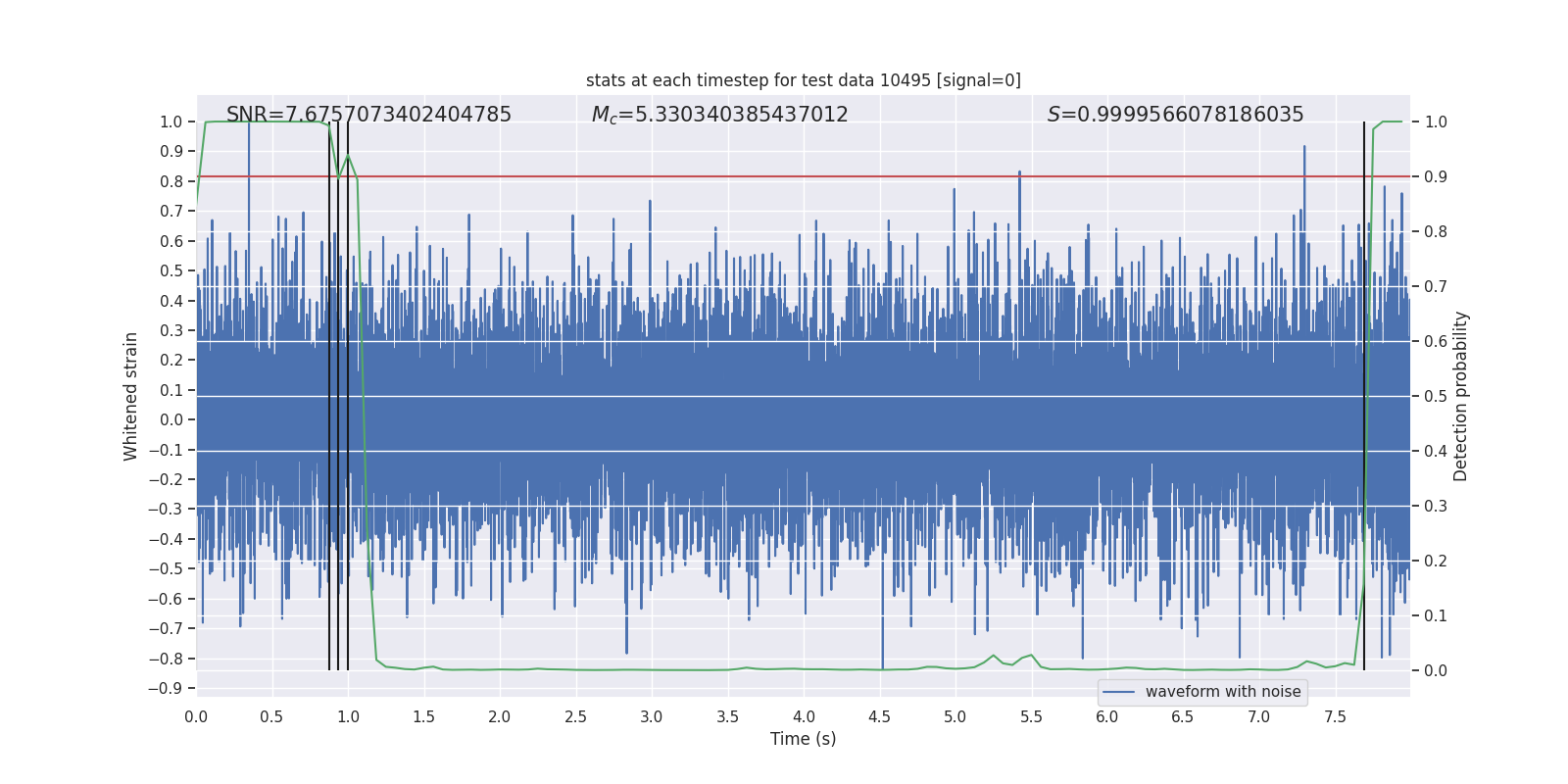Click the chirp mass Mc annotation

coord(719,115)
